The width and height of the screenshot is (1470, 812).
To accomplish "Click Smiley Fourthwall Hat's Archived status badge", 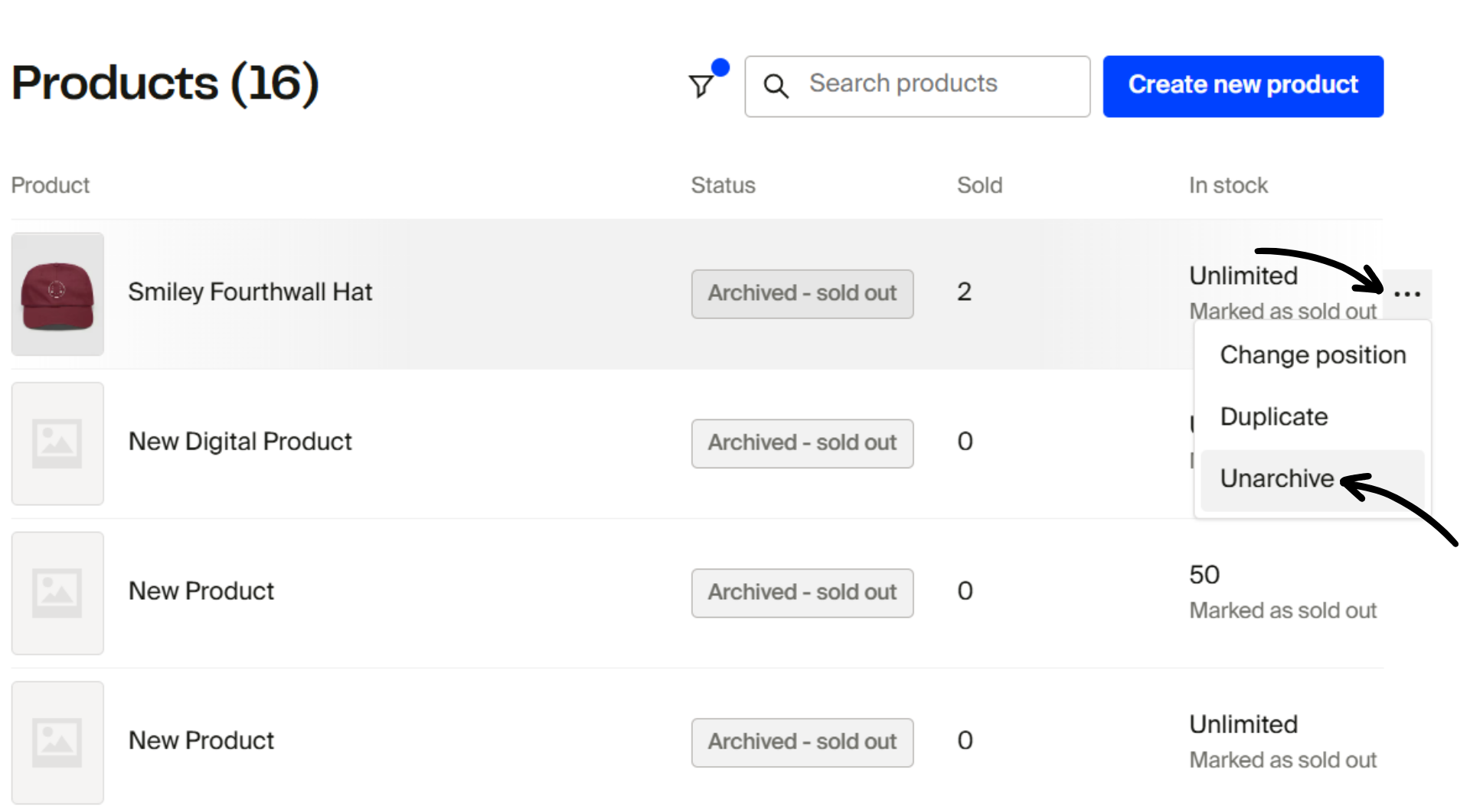I will pyautogui.click(x=802, y=293).
